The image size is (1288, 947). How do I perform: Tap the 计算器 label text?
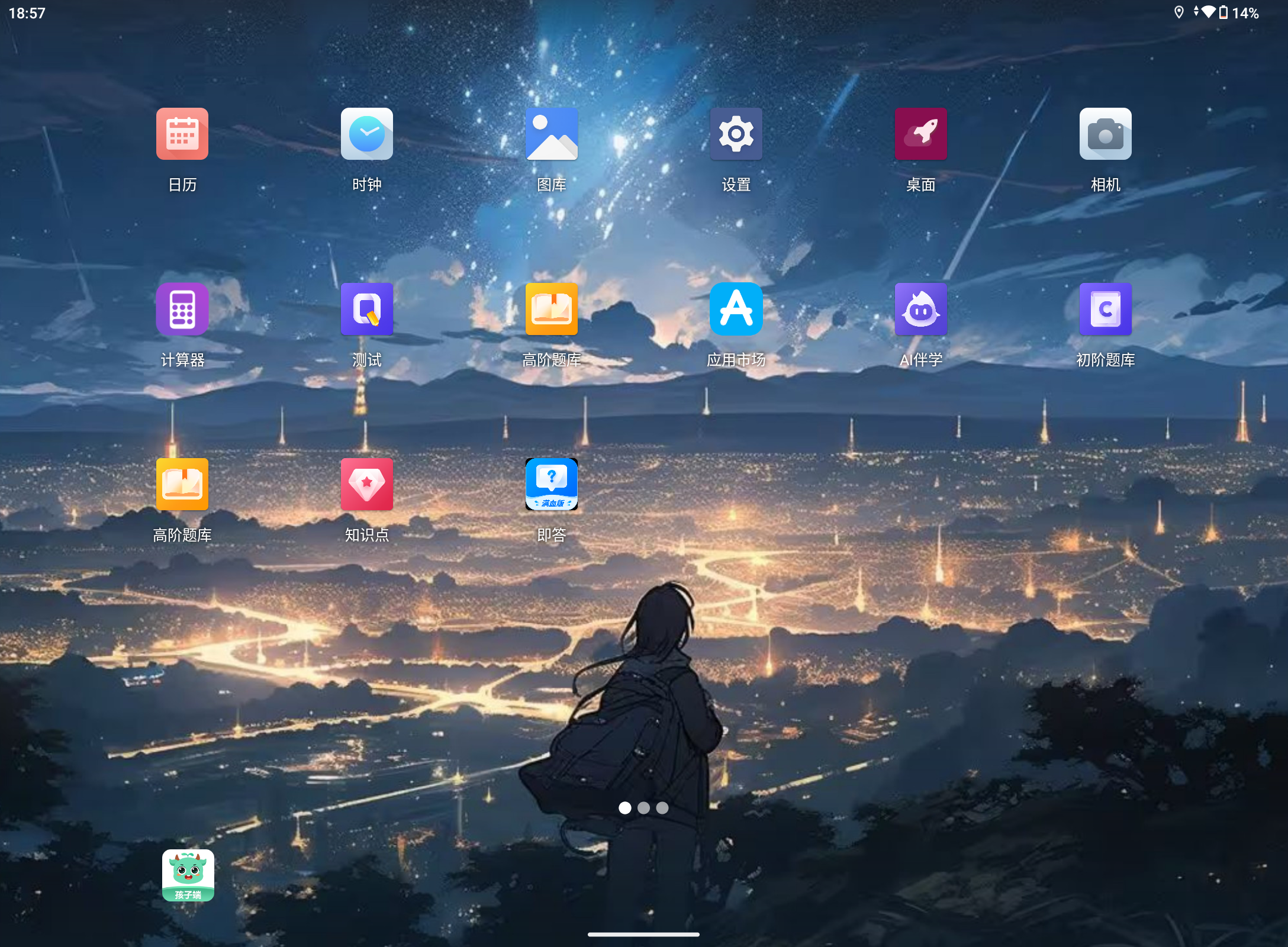coord(182,360)
